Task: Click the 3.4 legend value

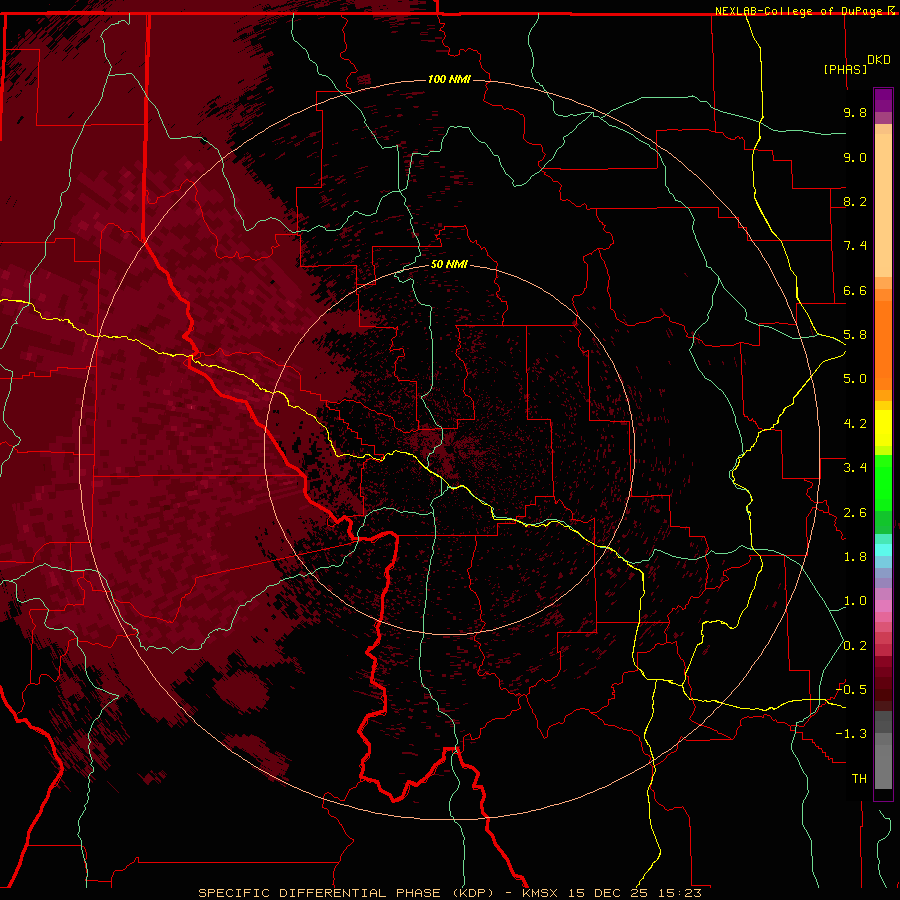Action: (x=855, y=468)
